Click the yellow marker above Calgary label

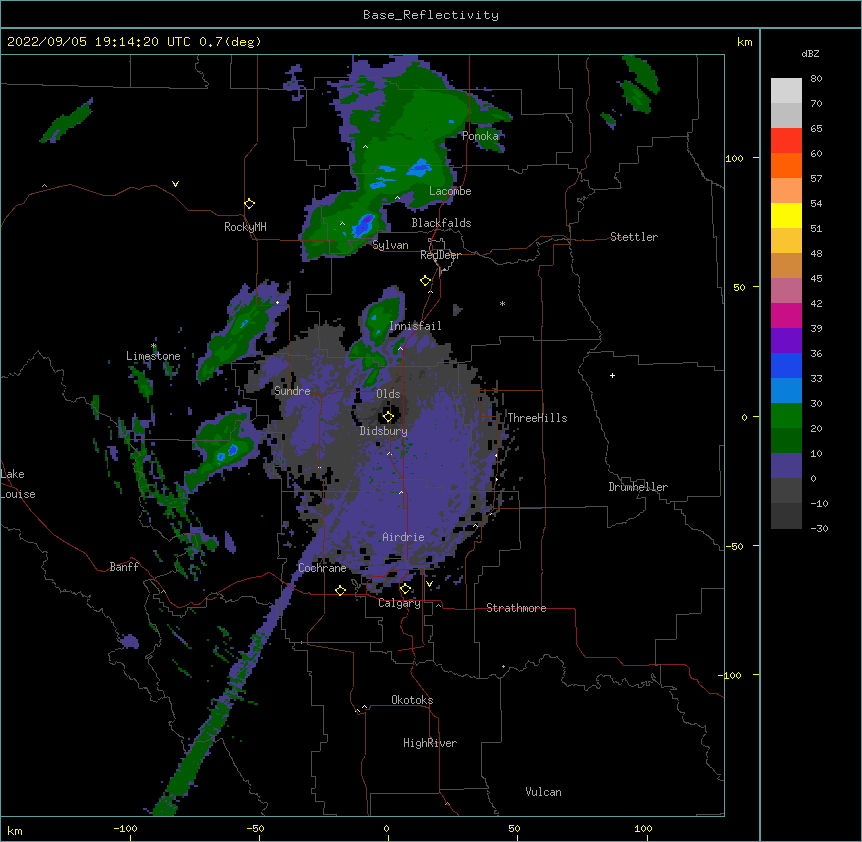[405, 589]
